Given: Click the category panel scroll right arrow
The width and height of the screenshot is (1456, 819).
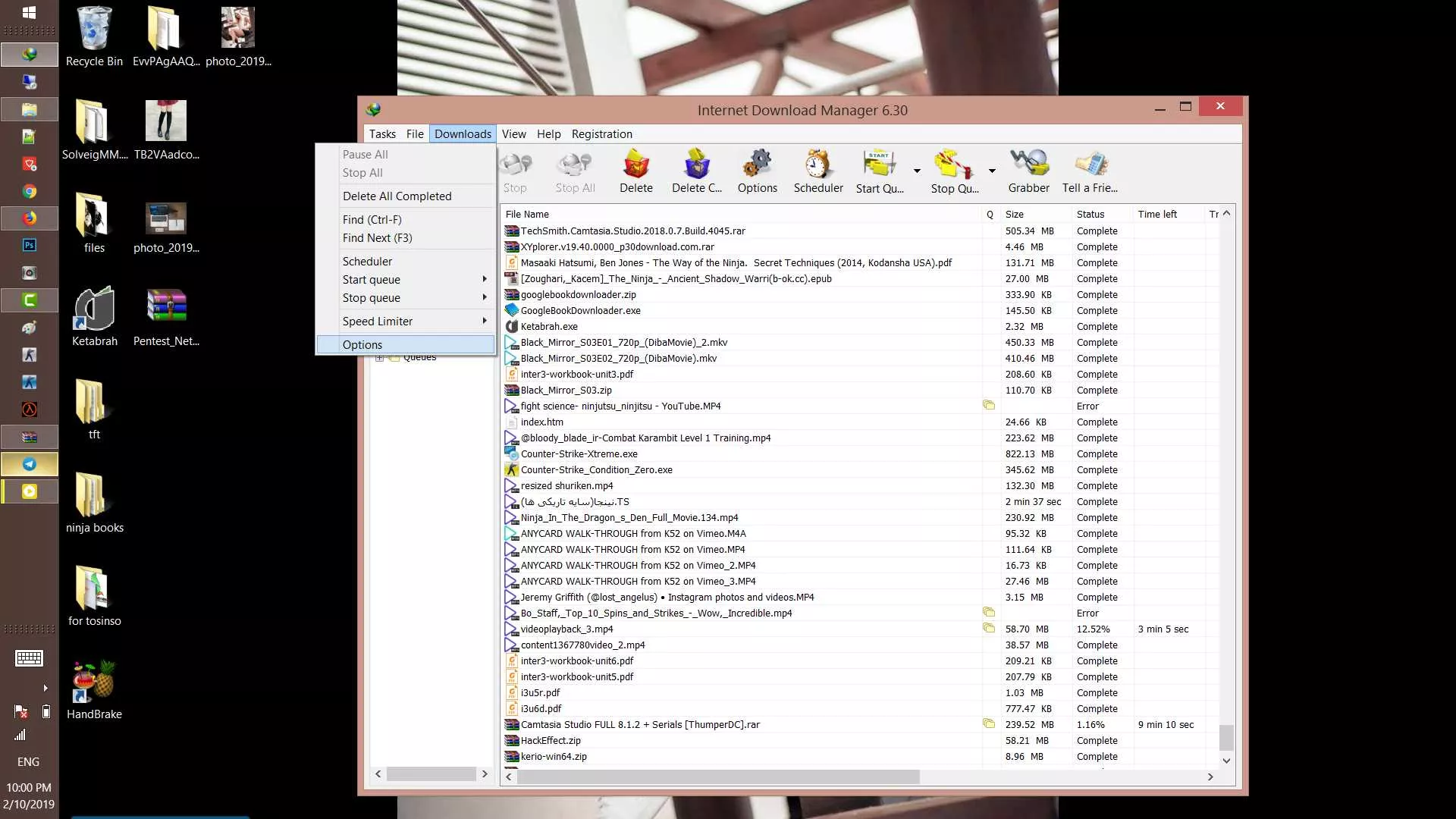Looking at the screenshot, I should coord(485,773).
